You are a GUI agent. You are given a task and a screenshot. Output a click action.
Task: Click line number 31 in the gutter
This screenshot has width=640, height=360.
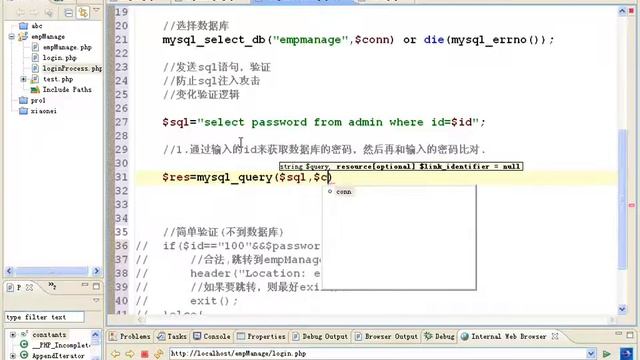[121, 177]
